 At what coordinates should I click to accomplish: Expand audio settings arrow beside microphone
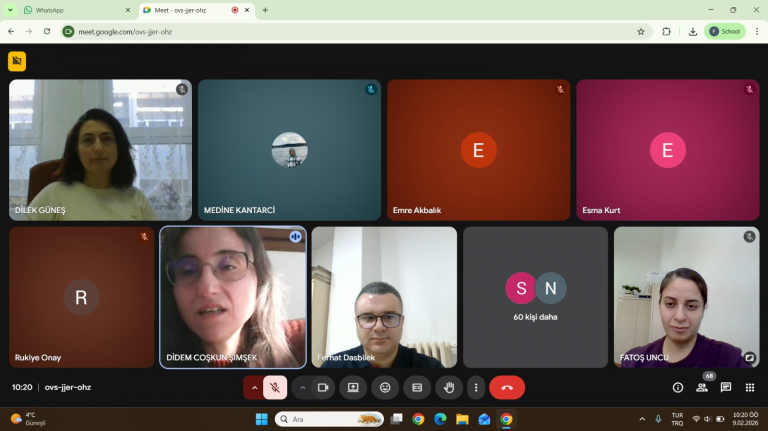pyautogui.click(x=254, y=387)
